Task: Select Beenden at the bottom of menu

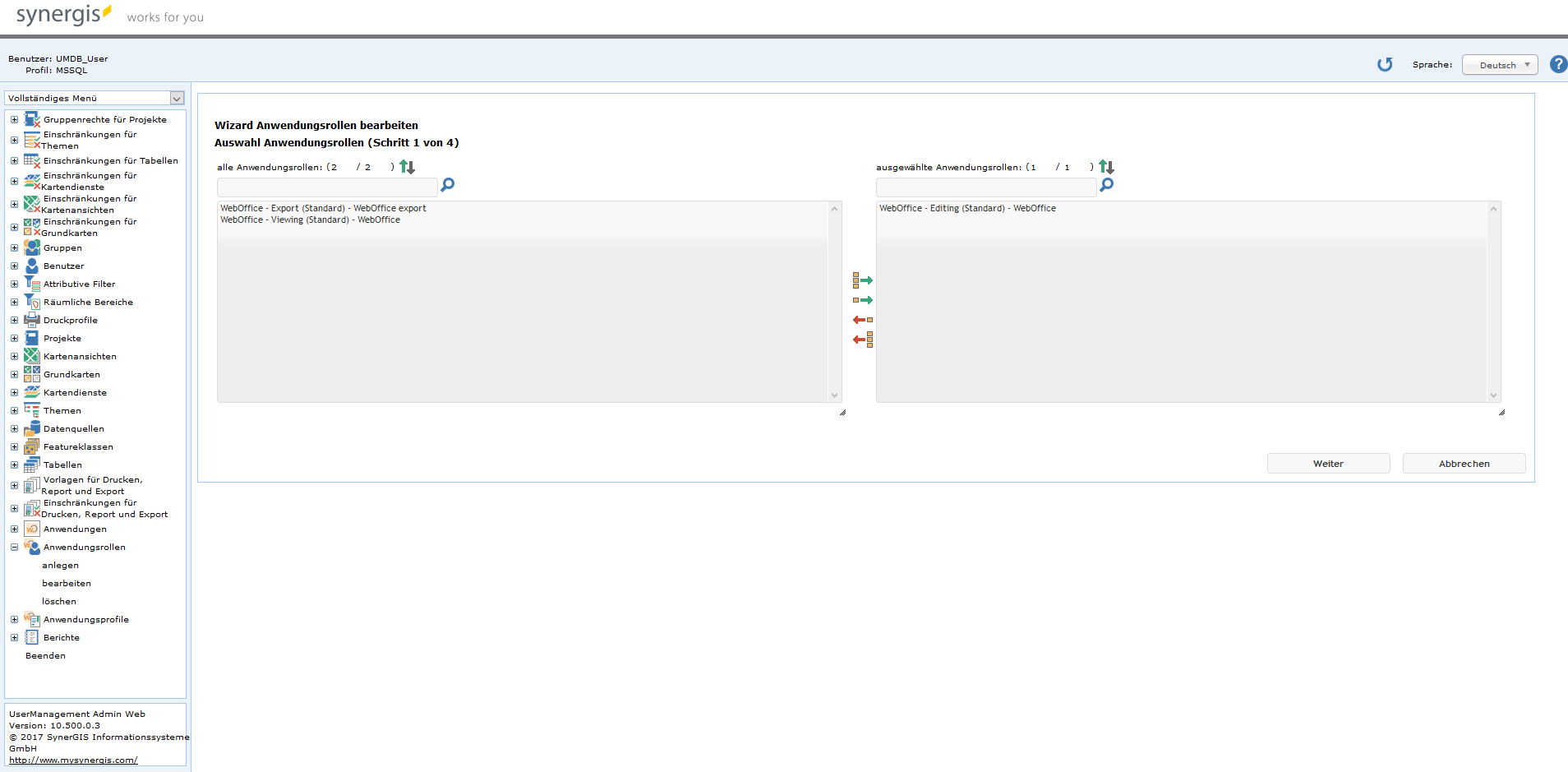Action: point(45,655)
